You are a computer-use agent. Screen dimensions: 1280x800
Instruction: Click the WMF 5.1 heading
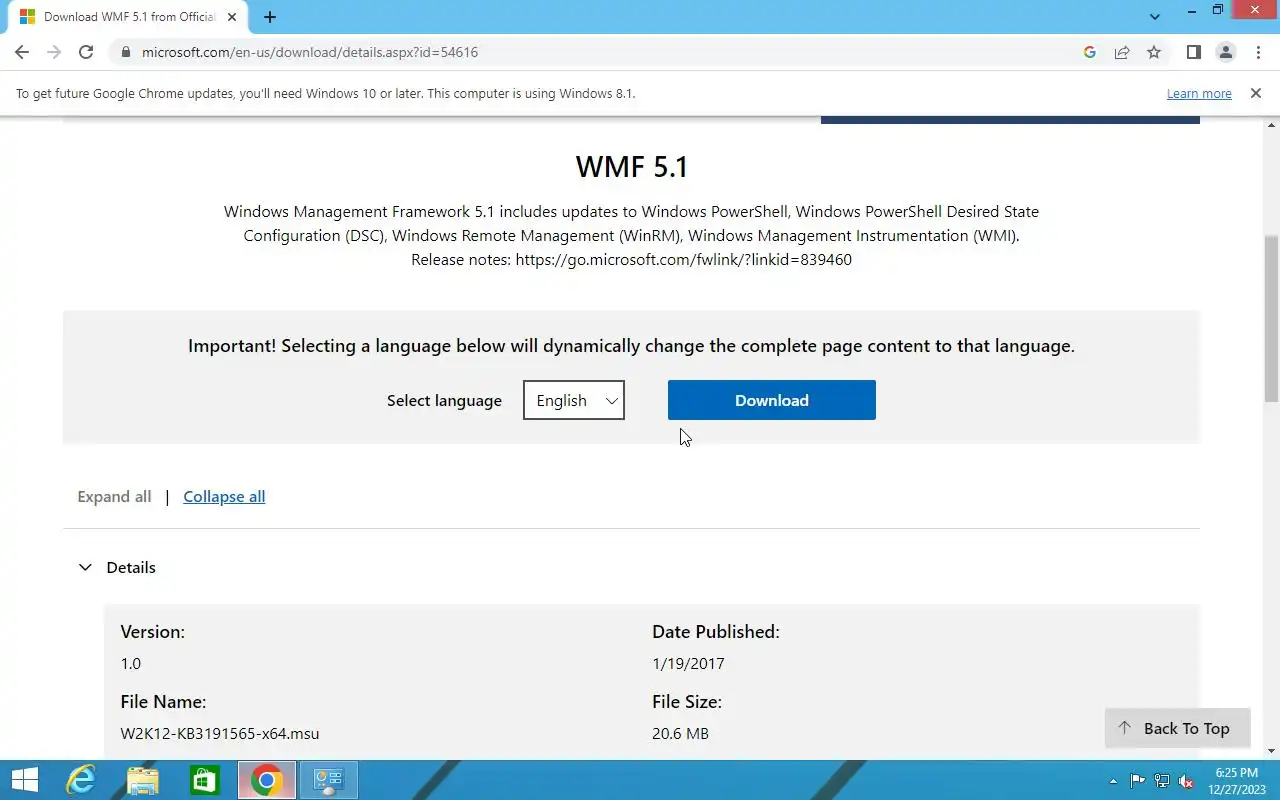click(632, 166)
